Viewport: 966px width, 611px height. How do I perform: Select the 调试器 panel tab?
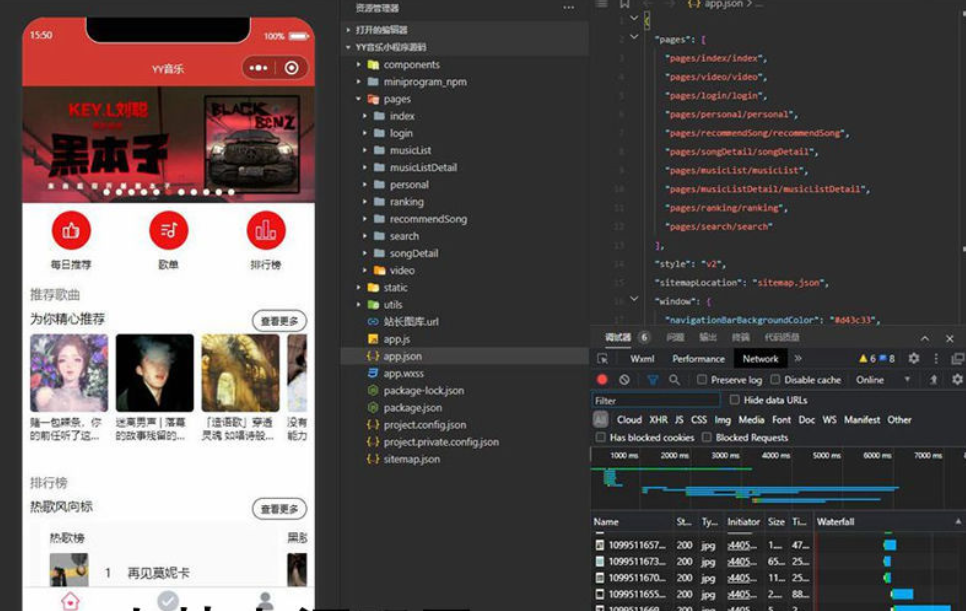coord(617,337)
